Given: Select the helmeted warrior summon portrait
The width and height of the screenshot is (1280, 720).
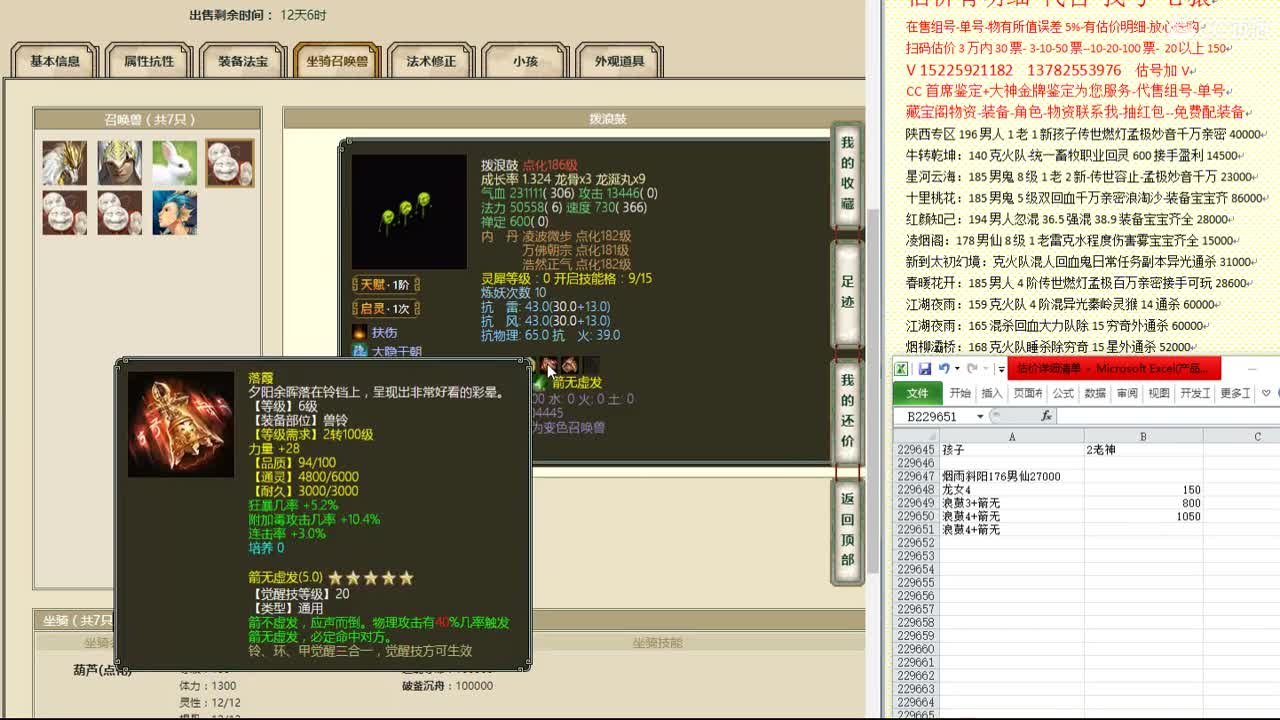Looking at the screenshot, I should [x=120, y=163].
